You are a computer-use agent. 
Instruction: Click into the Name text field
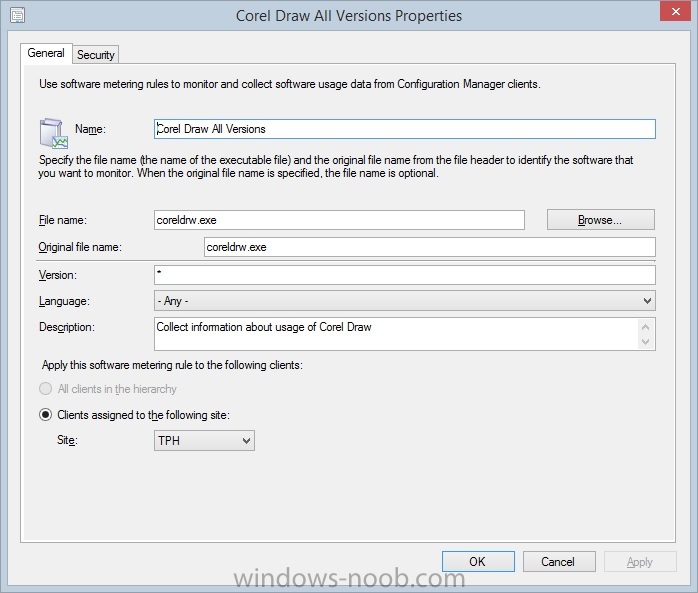tap(405, 129)
